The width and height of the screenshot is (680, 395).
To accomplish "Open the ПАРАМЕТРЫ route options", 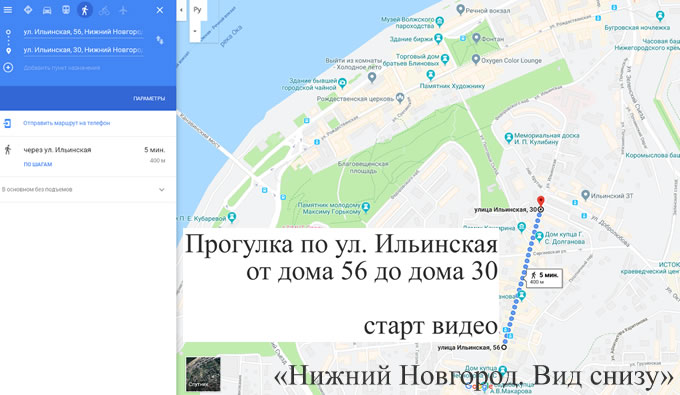I will coord(149,98).
